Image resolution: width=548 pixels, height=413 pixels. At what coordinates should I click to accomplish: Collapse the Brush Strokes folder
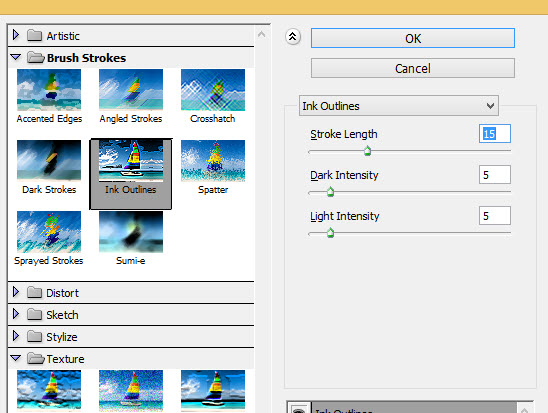pyautogui.click(x=16, y=57)
